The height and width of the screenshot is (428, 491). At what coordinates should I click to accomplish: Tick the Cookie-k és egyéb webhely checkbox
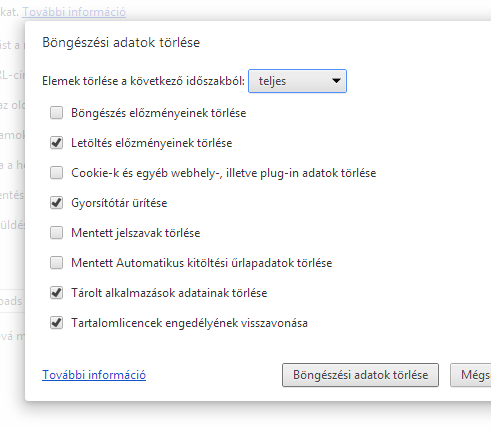(x=56, y=173)
